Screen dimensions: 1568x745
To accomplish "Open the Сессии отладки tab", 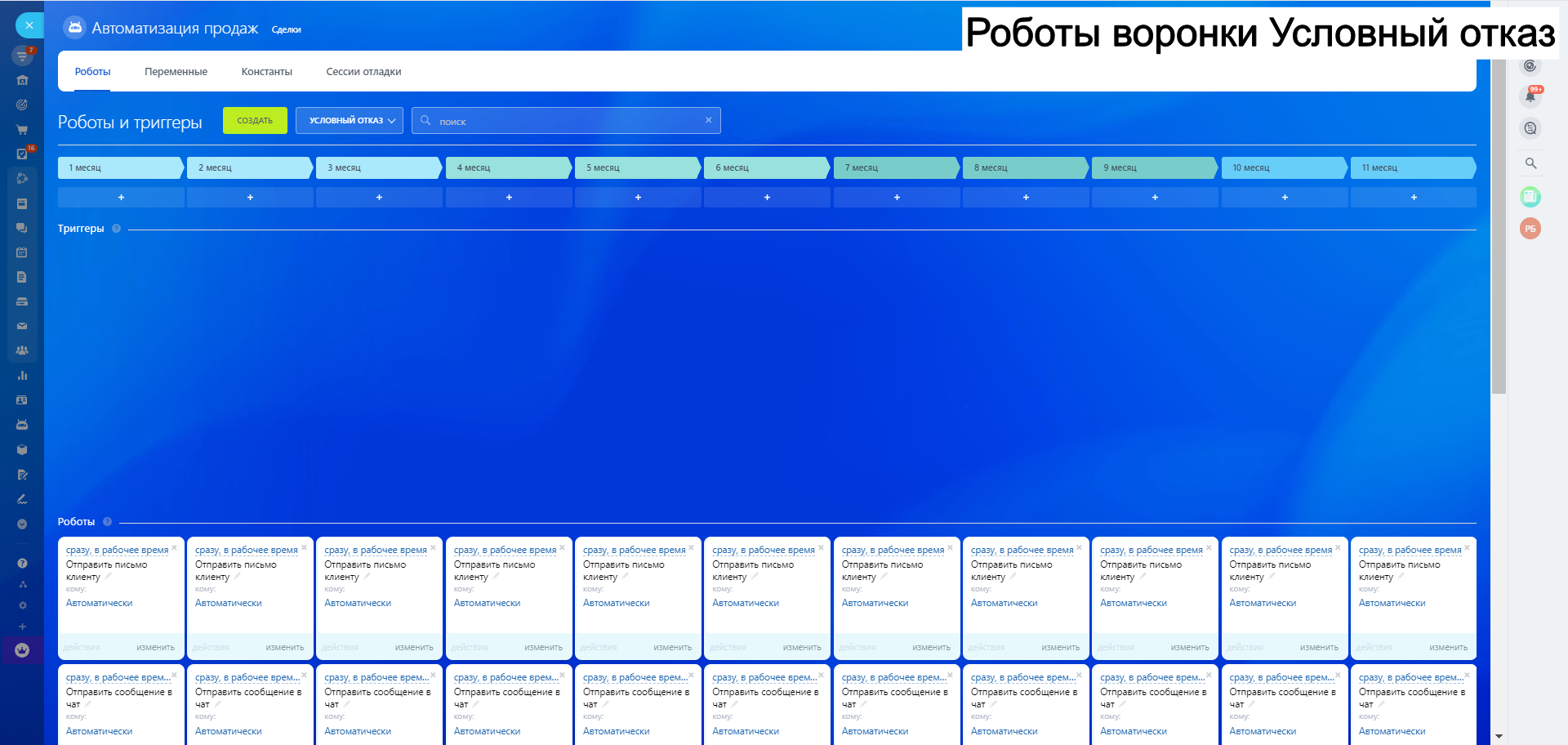I will click(x=363, y=72).
